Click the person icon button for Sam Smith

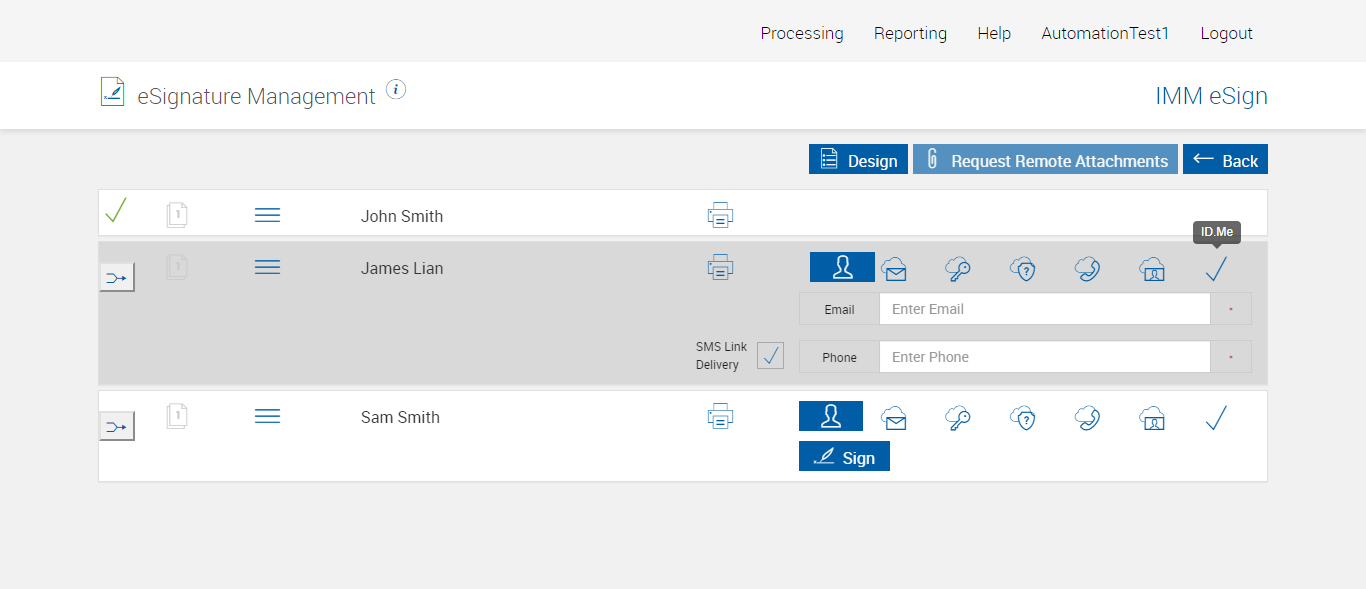pyautogui.click(x=830, y=416)
